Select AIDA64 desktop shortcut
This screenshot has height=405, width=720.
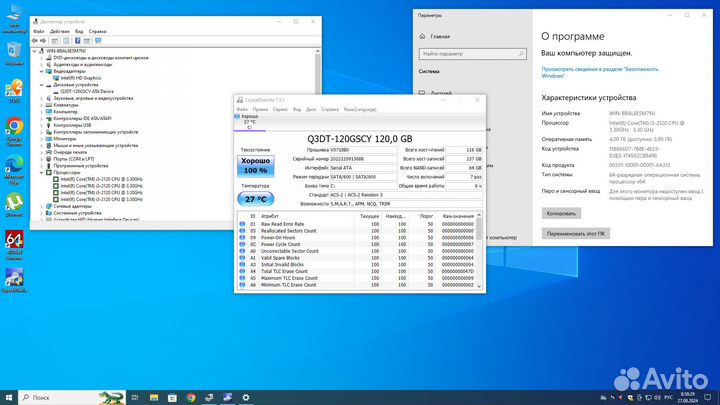[x=14, y=245]
